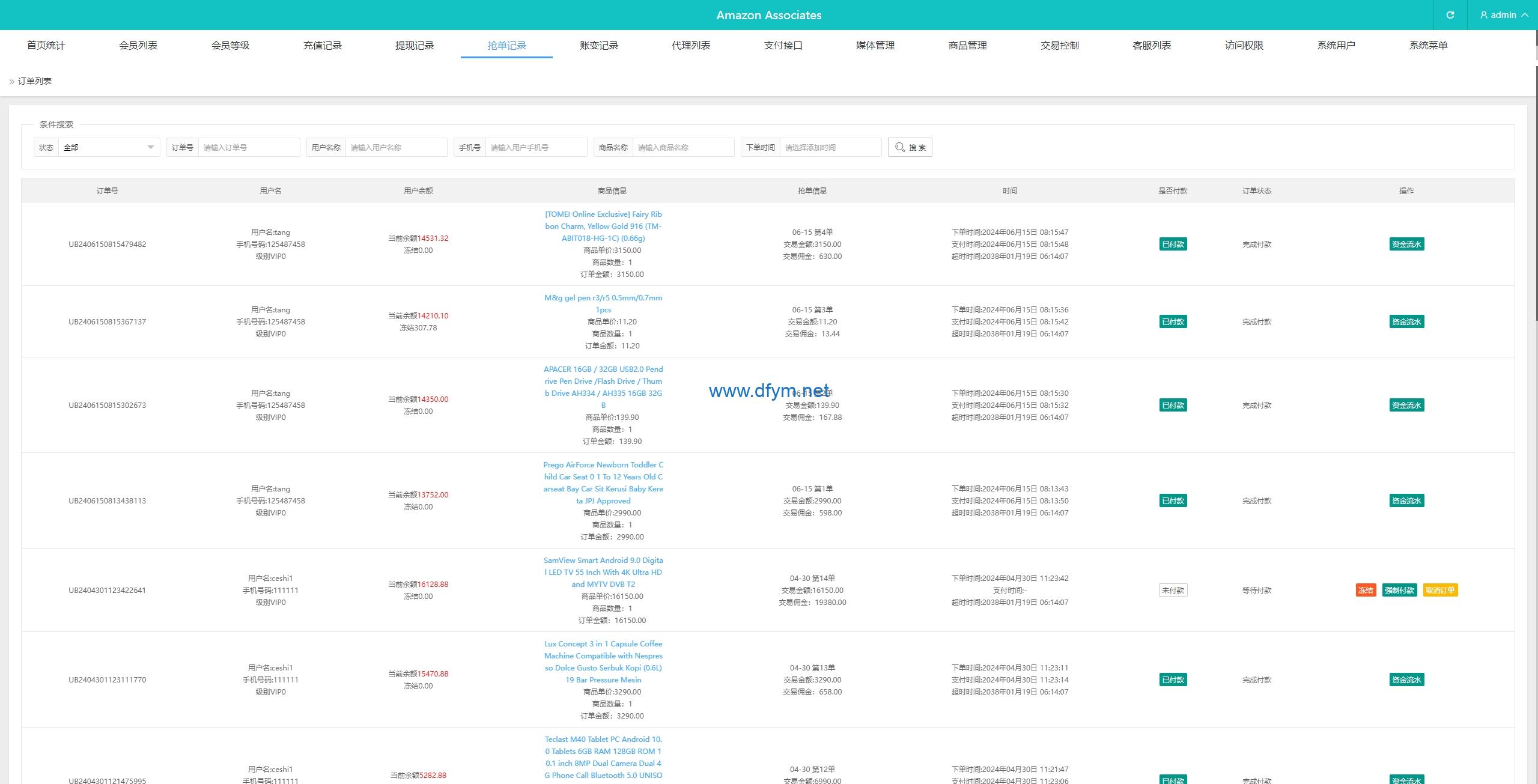1538x784 pixels.
Task: Click order number UB2406150813438113
Action: click(107, 500)
